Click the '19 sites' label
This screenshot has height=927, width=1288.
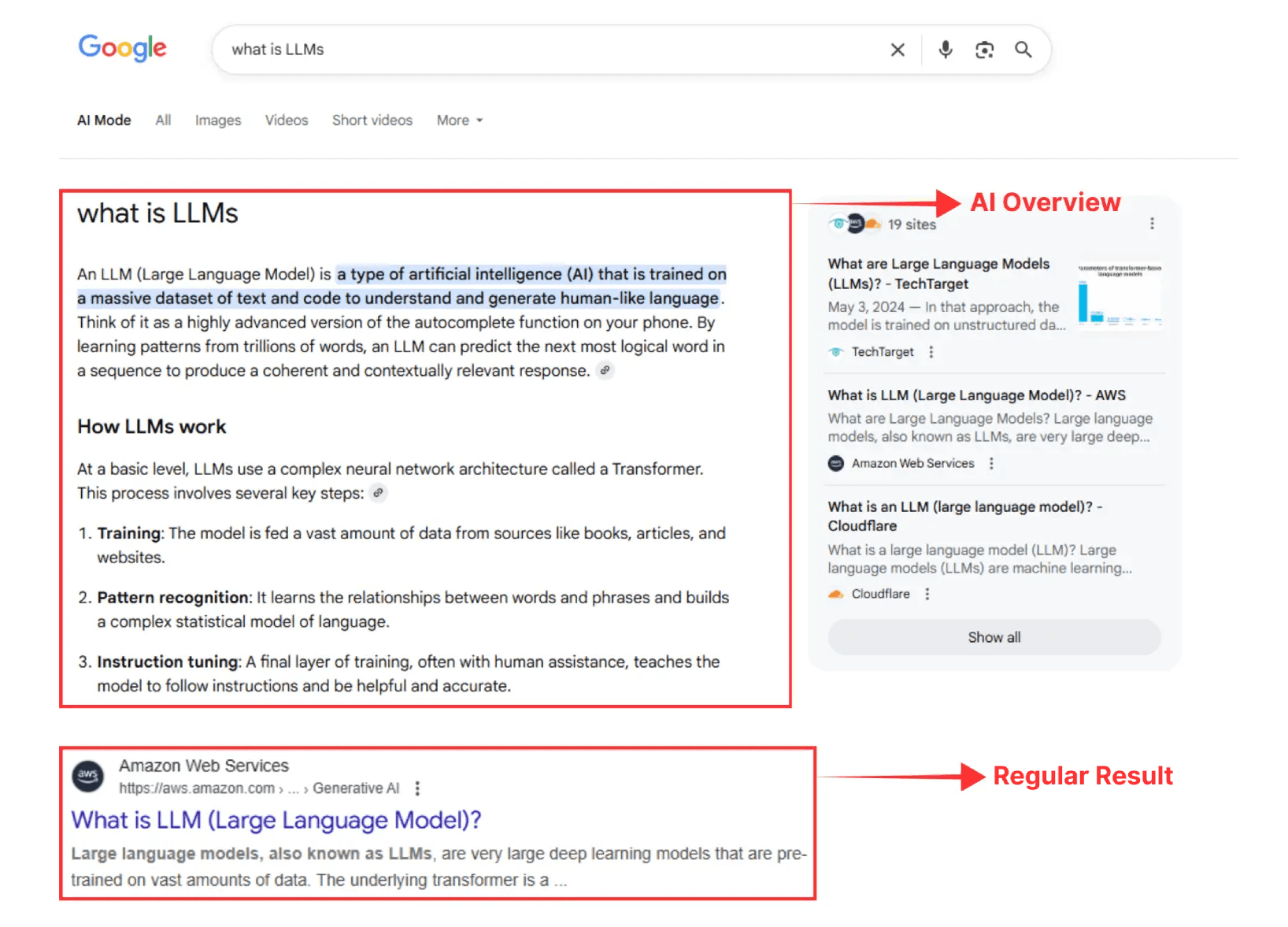912,224
